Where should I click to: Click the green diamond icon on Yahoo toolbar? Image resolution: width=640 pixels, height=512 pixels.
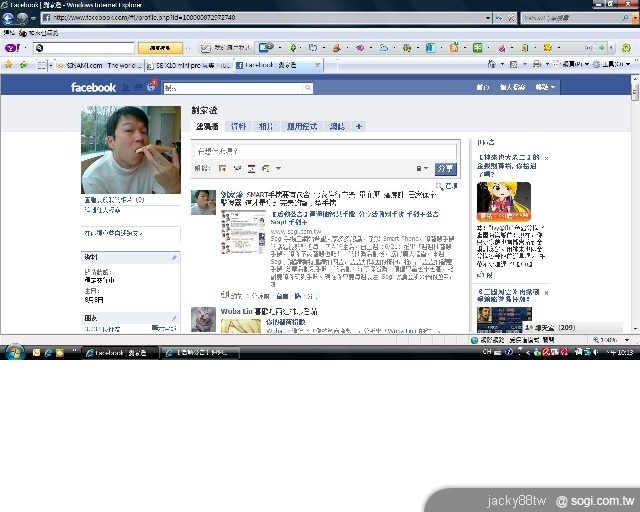click(293, 48)
